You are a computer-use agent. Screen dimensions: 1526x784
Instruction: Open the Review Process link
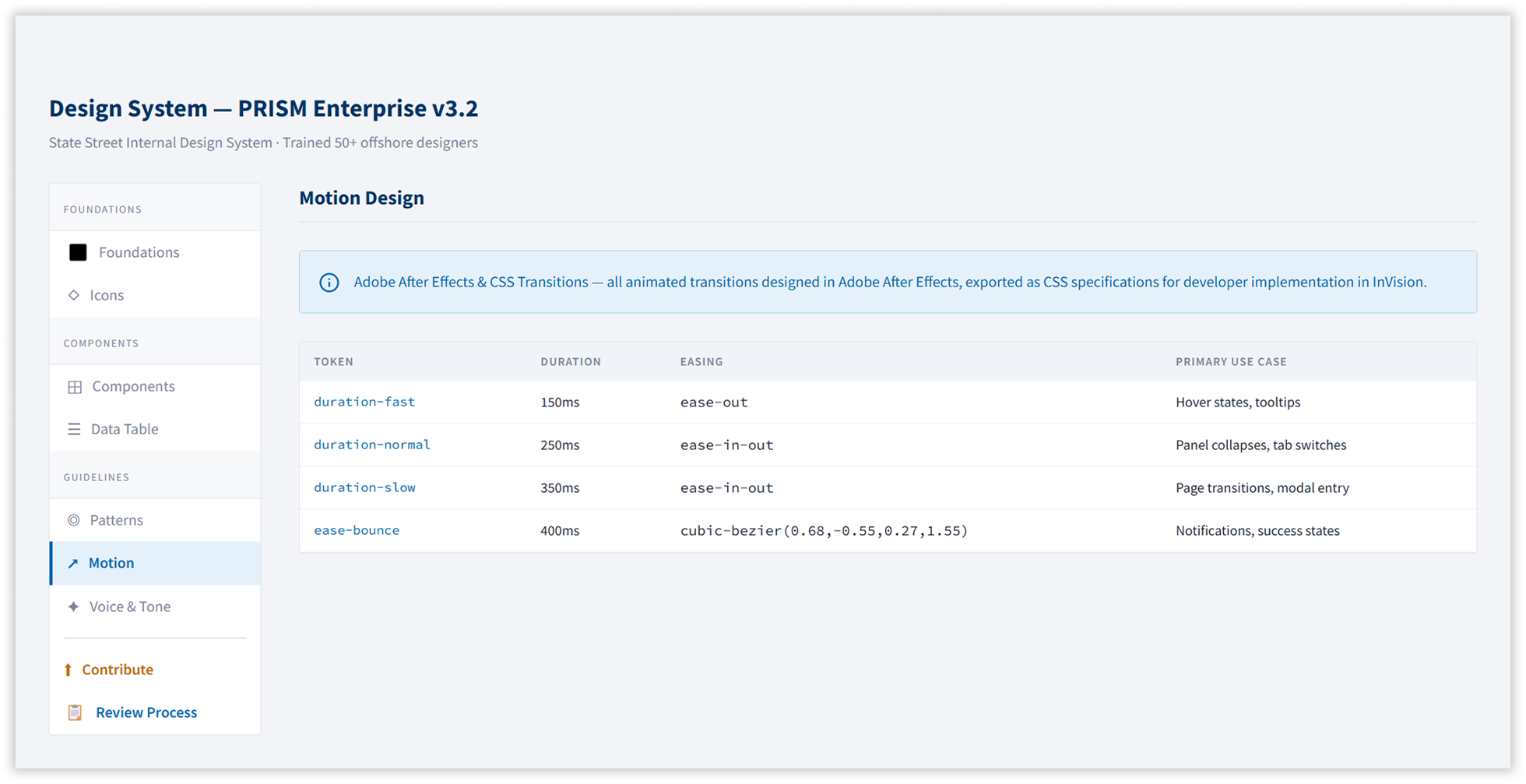point(146,712)
